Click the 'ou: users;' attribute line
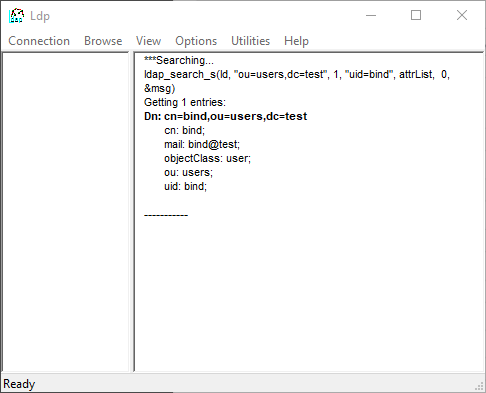 188,172
